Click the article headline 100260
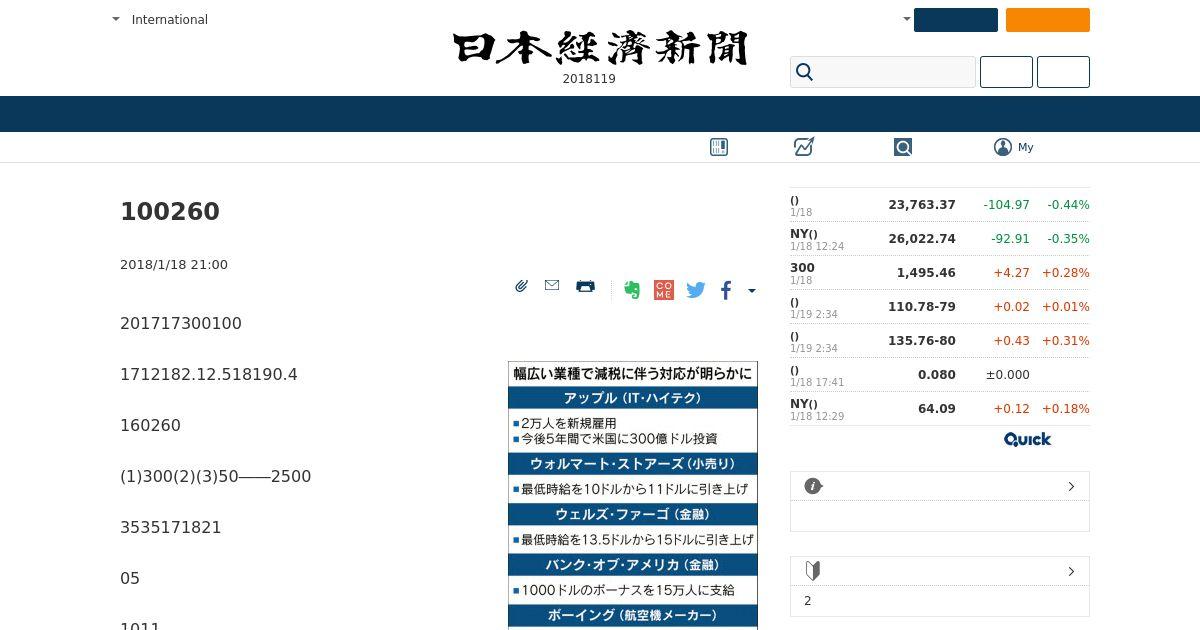The width and height of the screenshot is (1200, 630). (x=170, y=212)
